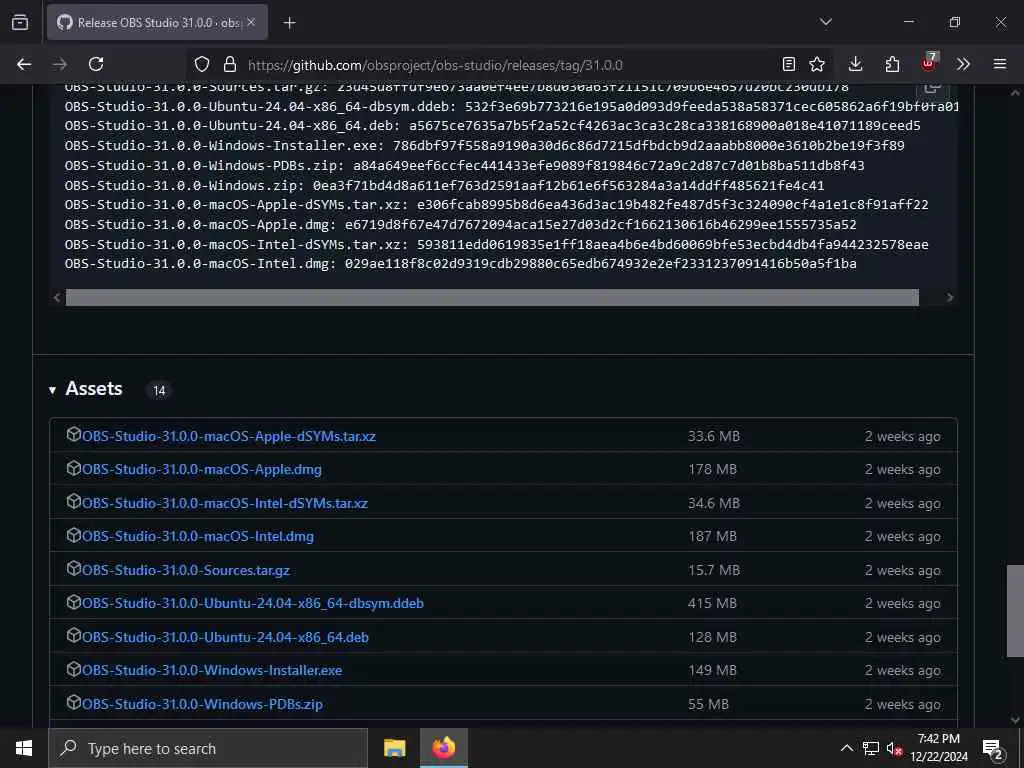Reload the current page
The height and width of the screenshot is (768, 1024).
point(96,64)
